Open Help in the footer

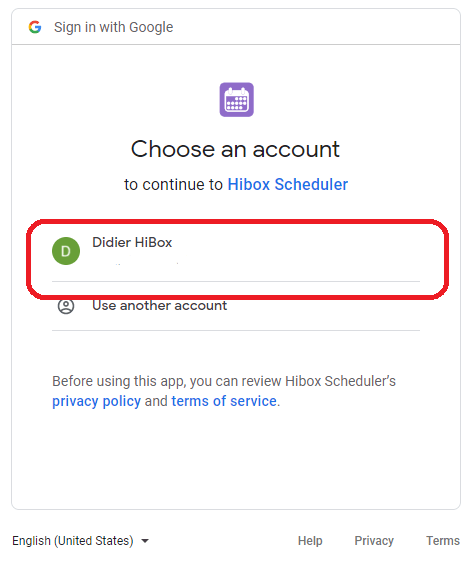pyautogui.click(x=310, y=541)
